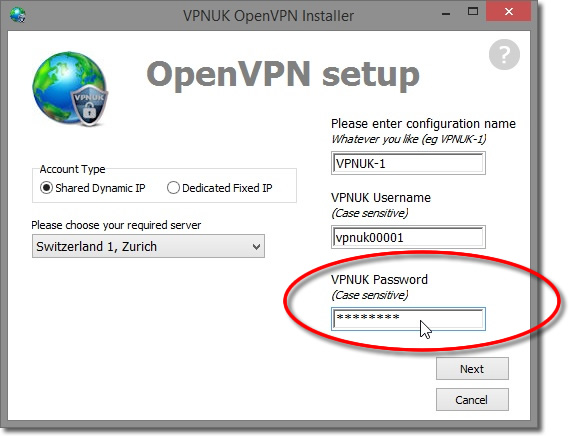
Task: Click Switzerland 1, Zurich in server combo box
Action: [x=97, y=246]
